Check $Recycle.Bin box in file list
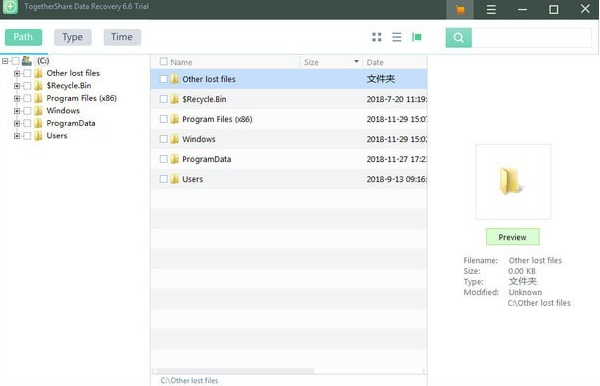 [163, 99]
